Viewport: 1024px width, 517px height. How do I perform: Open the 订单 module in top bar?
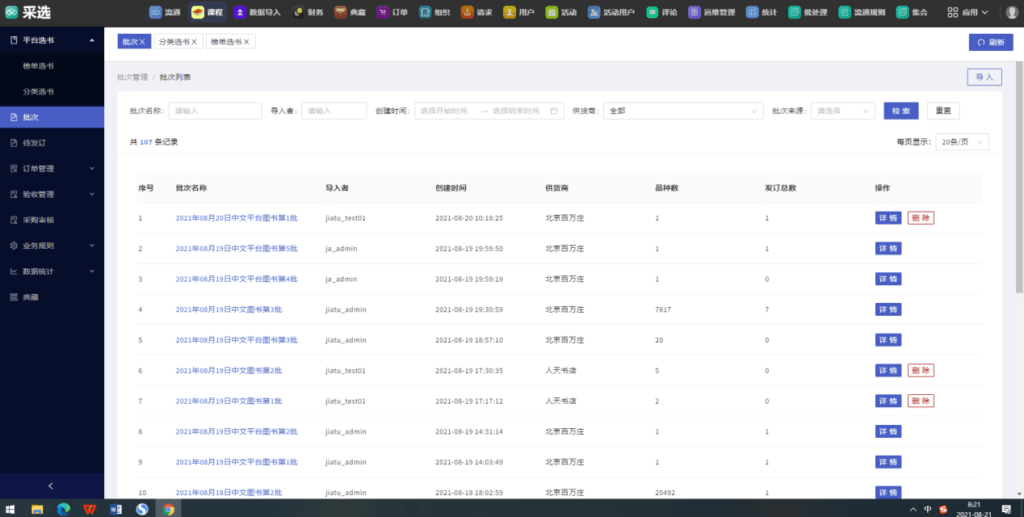pos(391,12)
